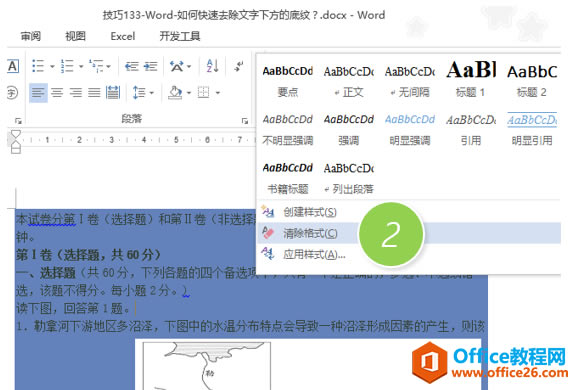Image resolution: width=575 pixels, height=390 pixels.
Task: Decrease the paragraph indent
Action: (x=132, y=66)
